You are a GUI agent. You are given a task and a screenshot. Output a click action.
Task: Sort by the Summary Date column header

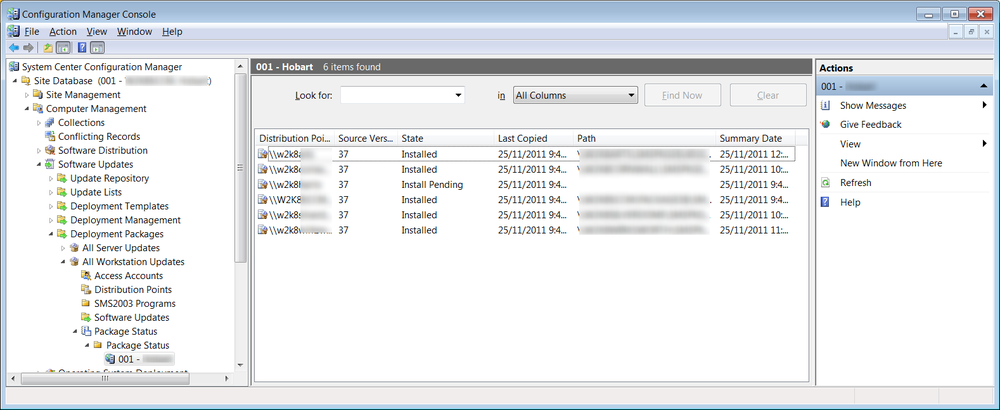point(756,138)
